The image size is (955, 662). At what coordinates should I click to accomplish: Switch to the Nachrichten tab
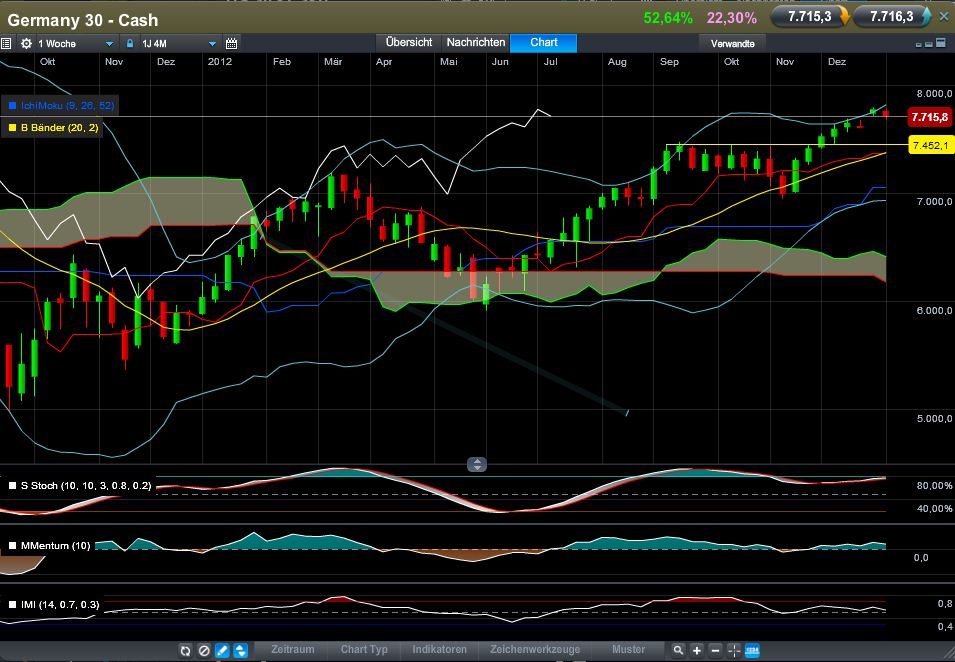point(476,43)
